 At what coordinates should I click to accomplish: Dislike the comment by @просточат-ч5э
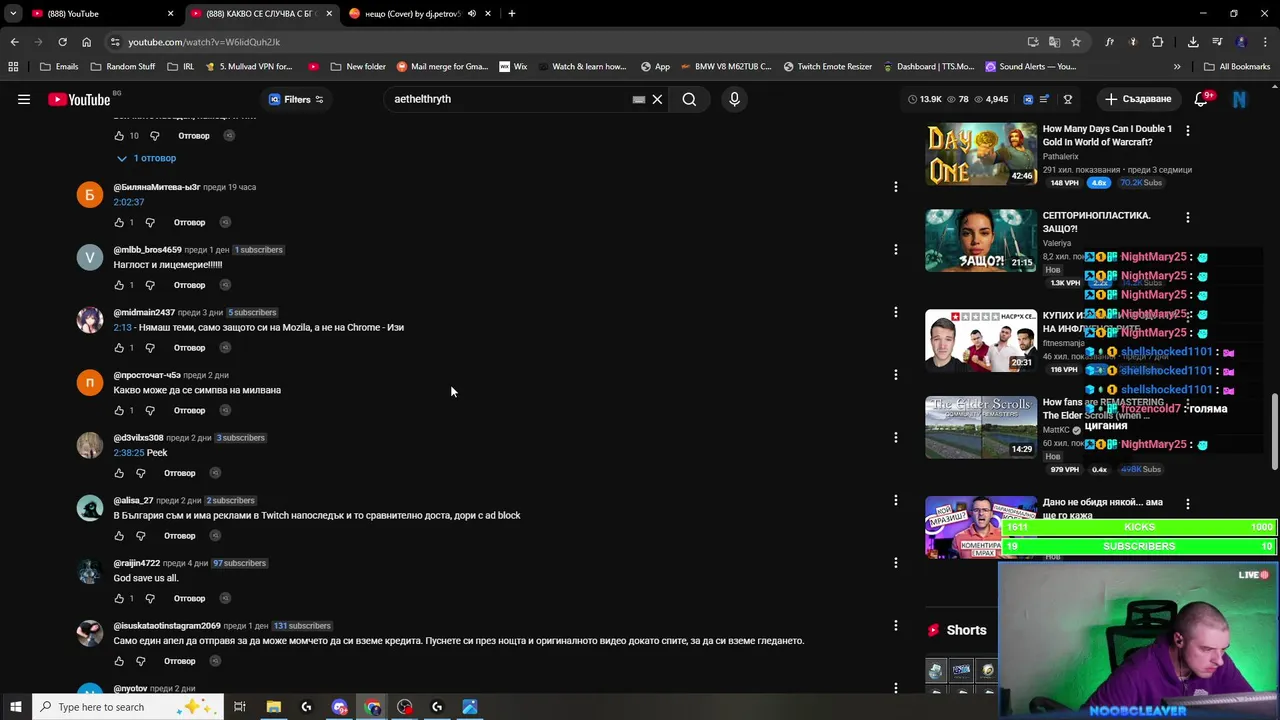150,410
